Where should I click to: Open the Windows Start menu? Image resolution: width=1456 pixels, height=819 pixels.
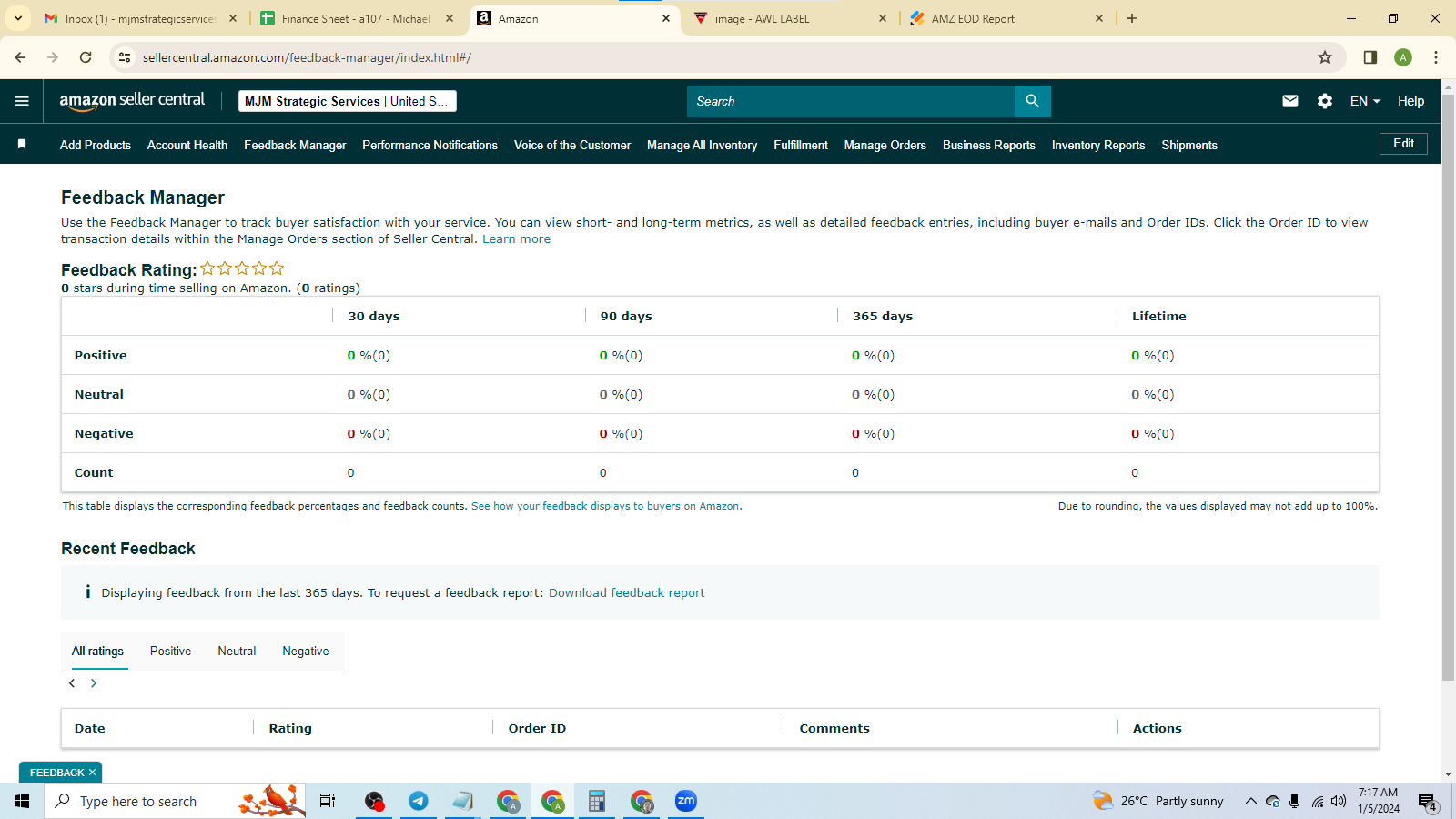tap(22, 801)
